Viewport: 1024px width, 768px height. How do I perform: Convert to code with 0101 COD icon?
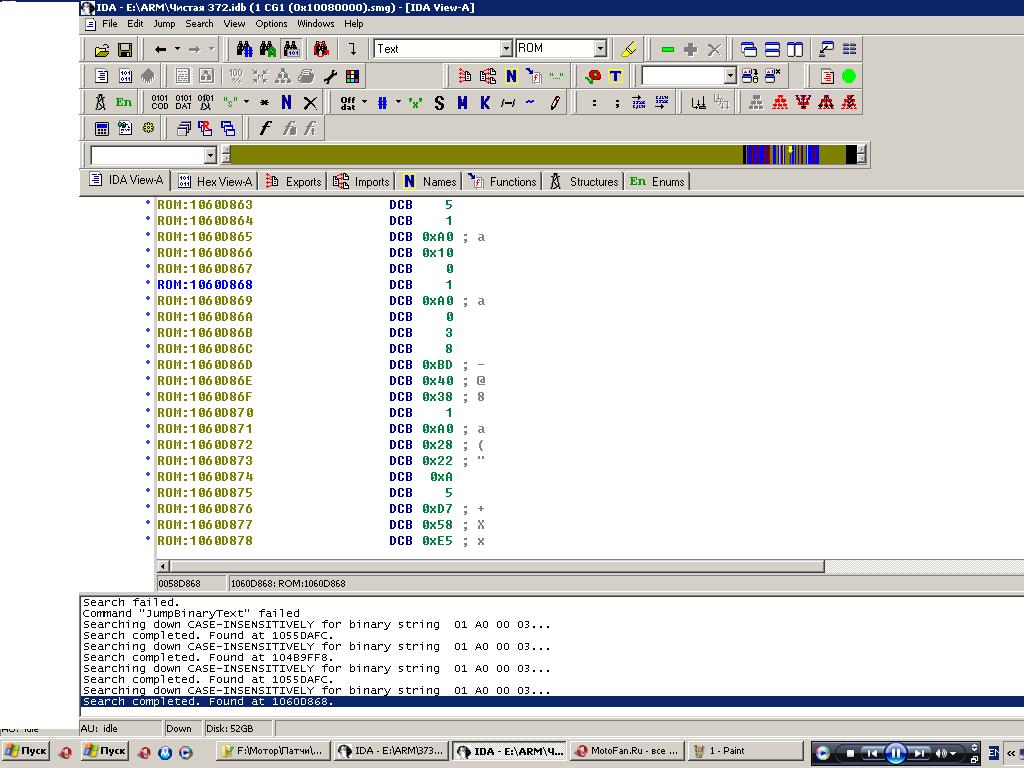click(x=160, y=103)
